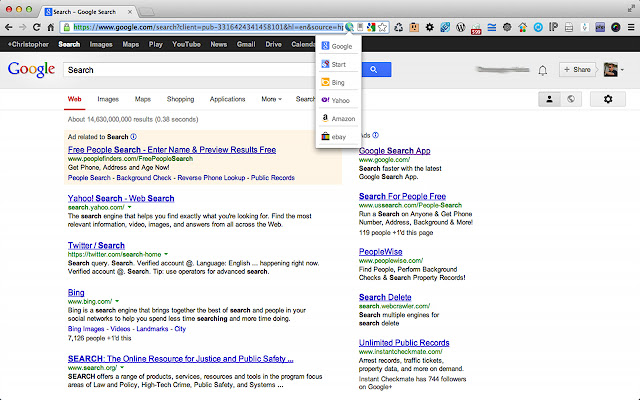The image size is (640, 400).
Task: Click the black gear extension icon in toolbar
Action: [430, 27]
